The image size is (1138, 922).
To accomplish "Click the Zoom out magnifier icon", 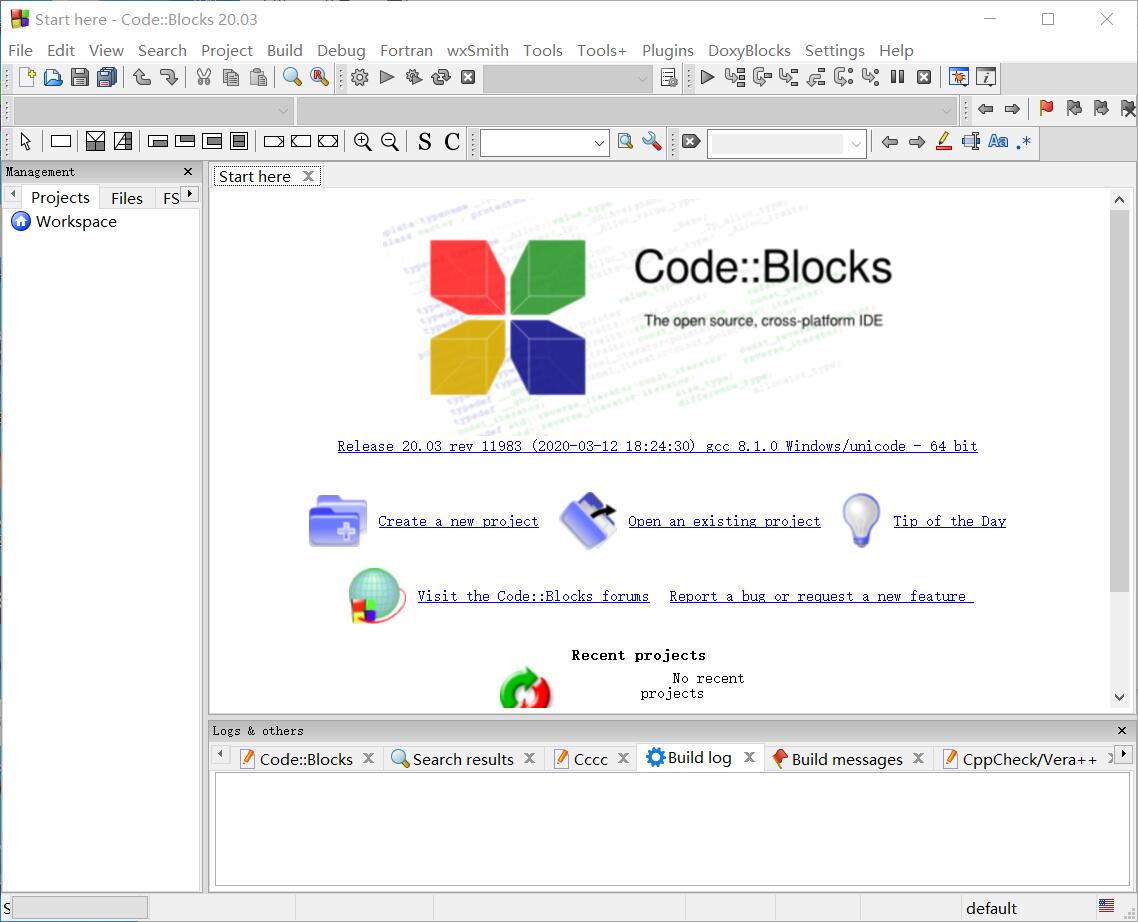I will (390, 142).
